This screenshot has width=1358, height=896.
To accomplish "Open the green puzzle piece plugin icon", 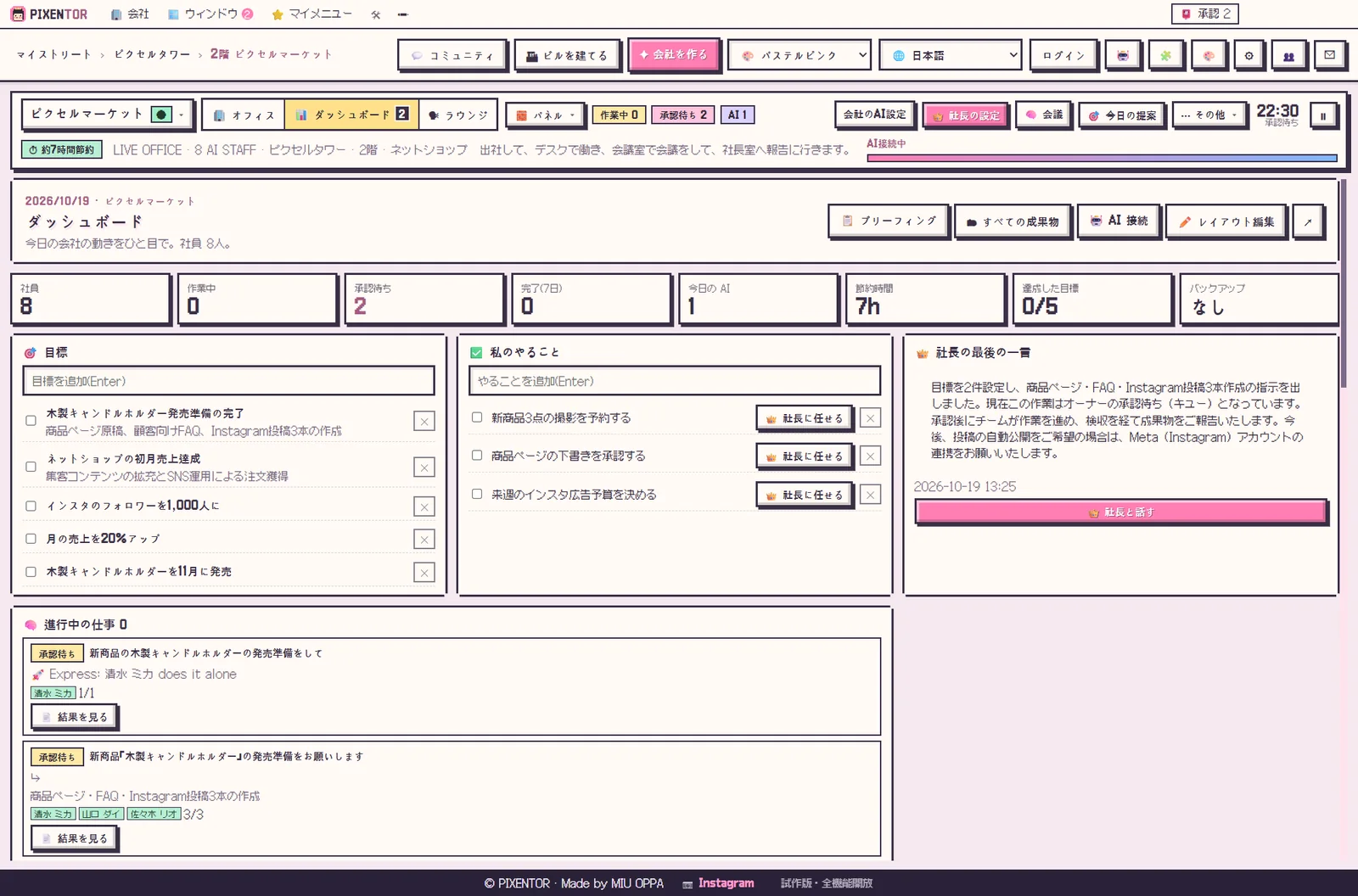I will point(1165,55).
